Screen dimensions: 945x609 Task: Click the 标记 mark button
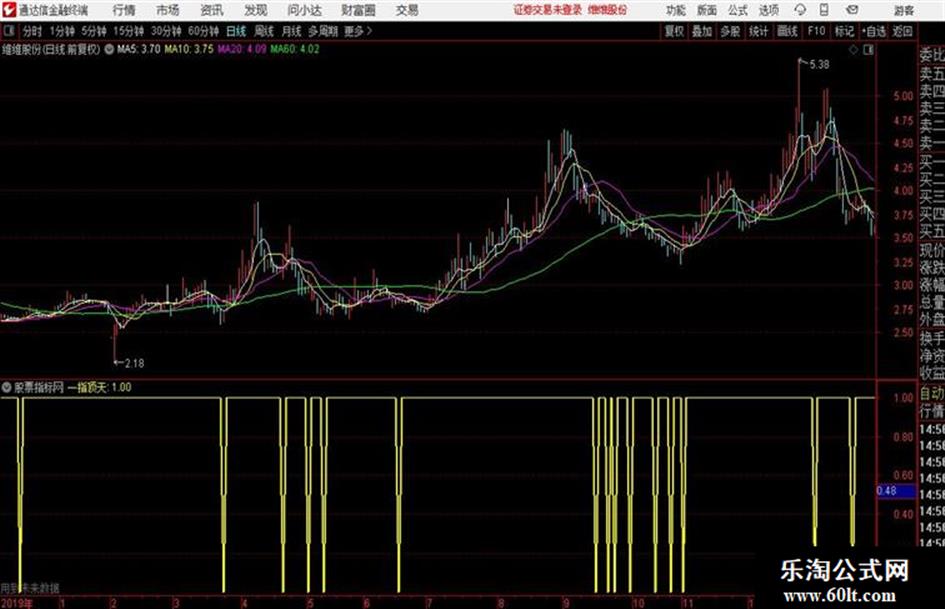[x=844, y=31]
